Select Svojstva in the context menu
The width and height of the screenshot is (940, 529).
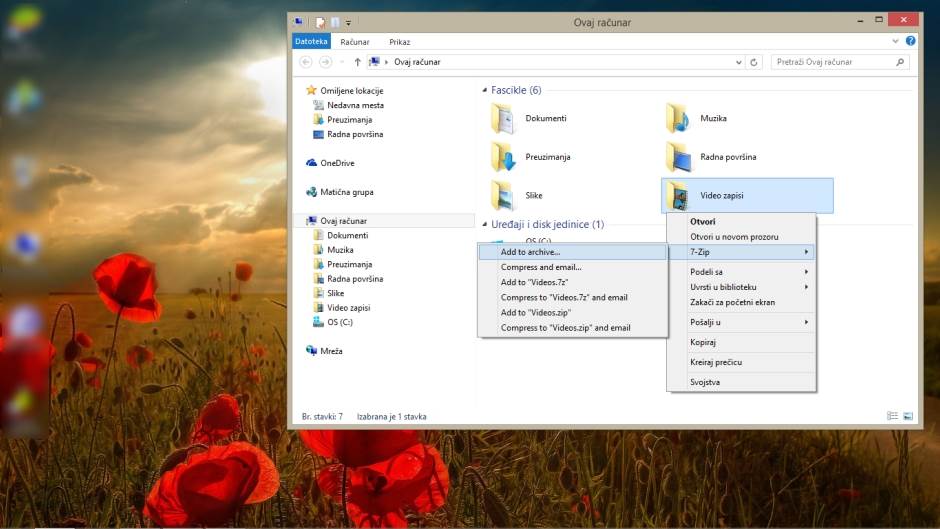705,382
